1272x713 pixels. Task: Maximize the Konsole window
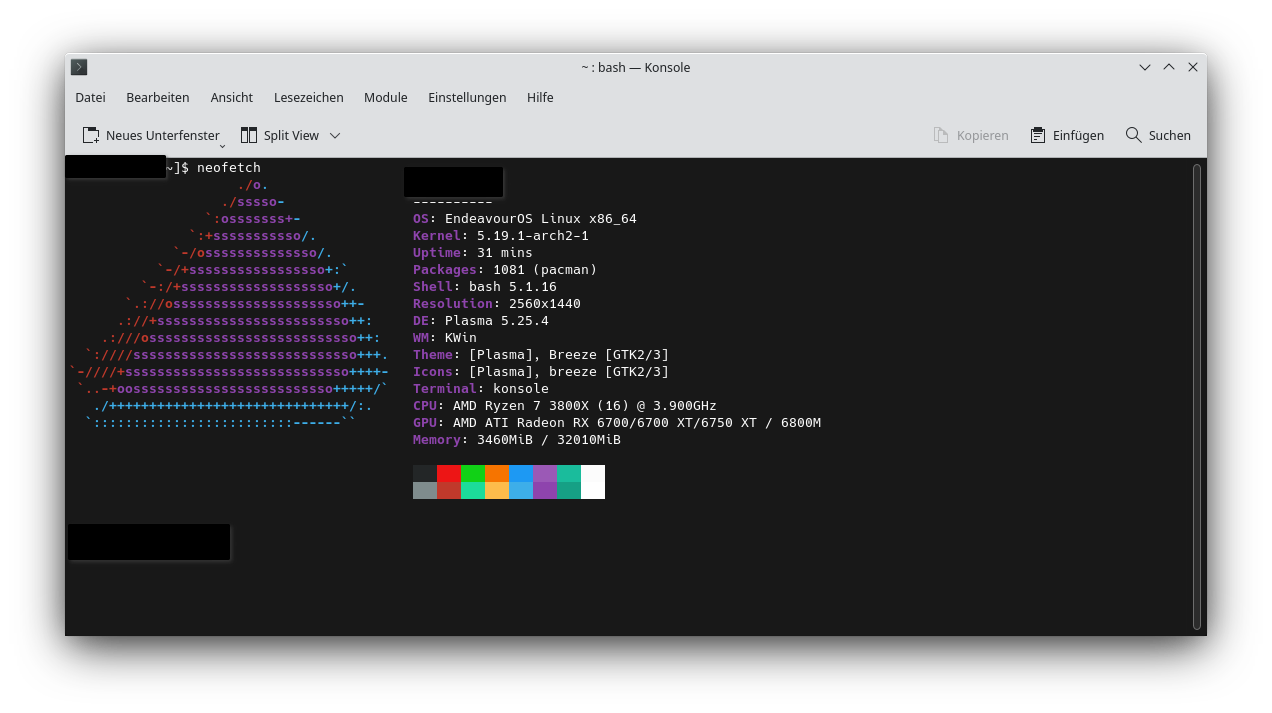click(x=1169, y=67)
